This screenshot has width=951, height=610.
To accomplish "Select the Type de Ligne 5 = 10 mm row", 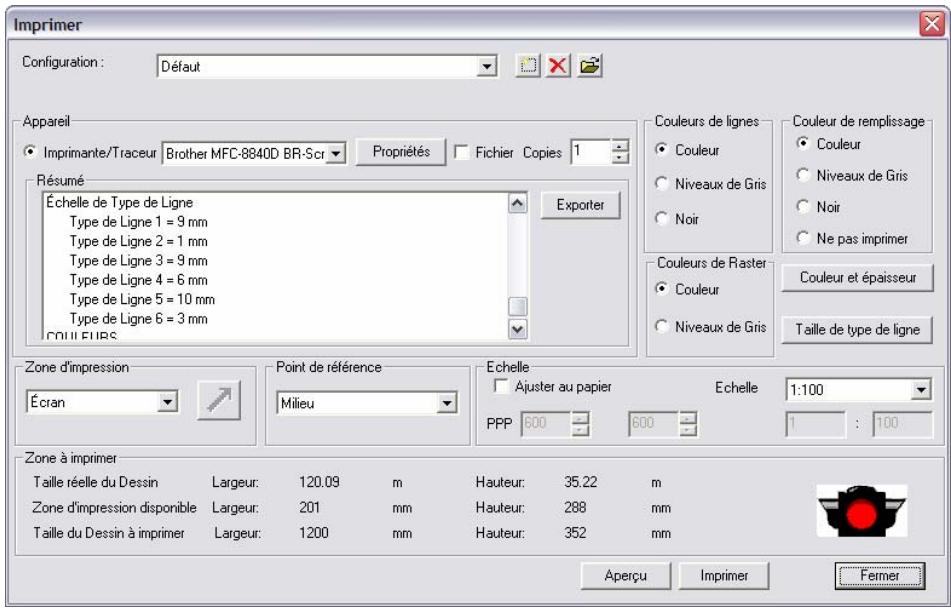I will pos(142,300).
